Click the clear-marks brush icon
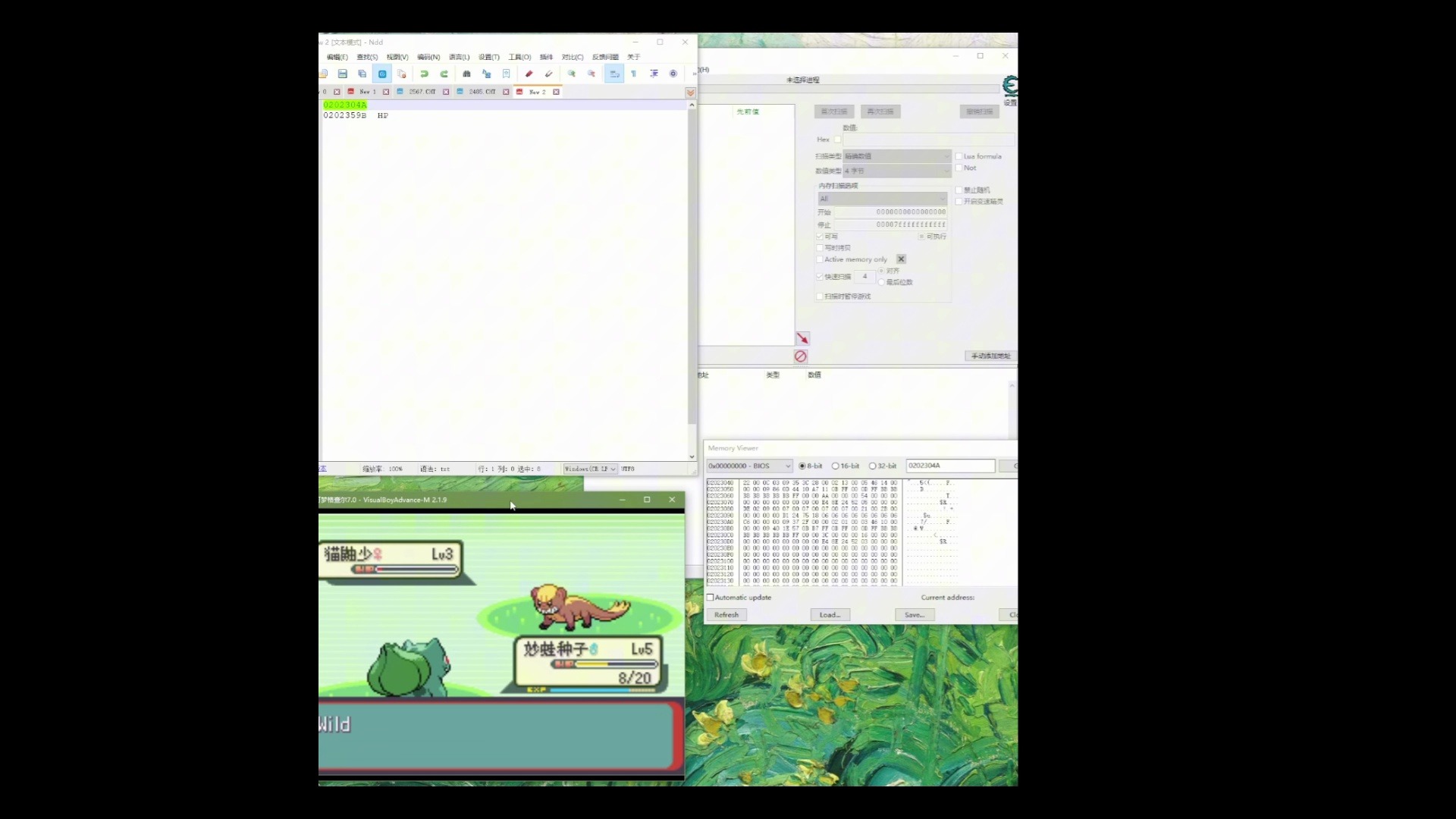This screenshot has height=819, width=1456. [x=548, y=74]
